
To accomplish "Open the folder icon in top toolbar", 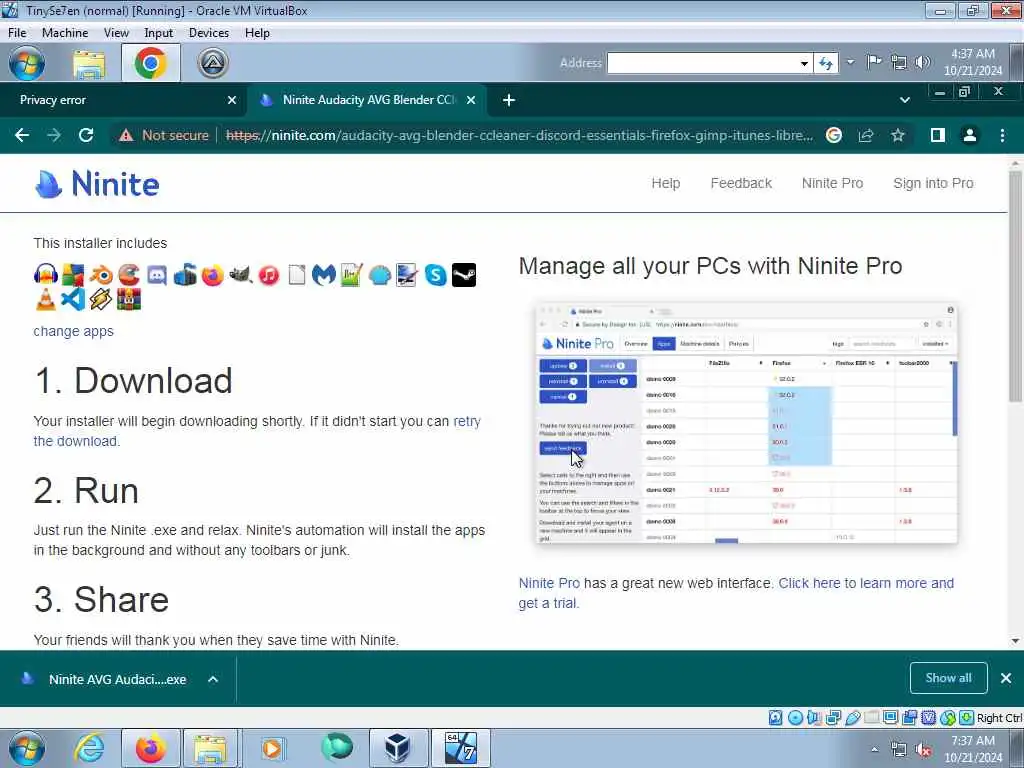I will point(89,63).
